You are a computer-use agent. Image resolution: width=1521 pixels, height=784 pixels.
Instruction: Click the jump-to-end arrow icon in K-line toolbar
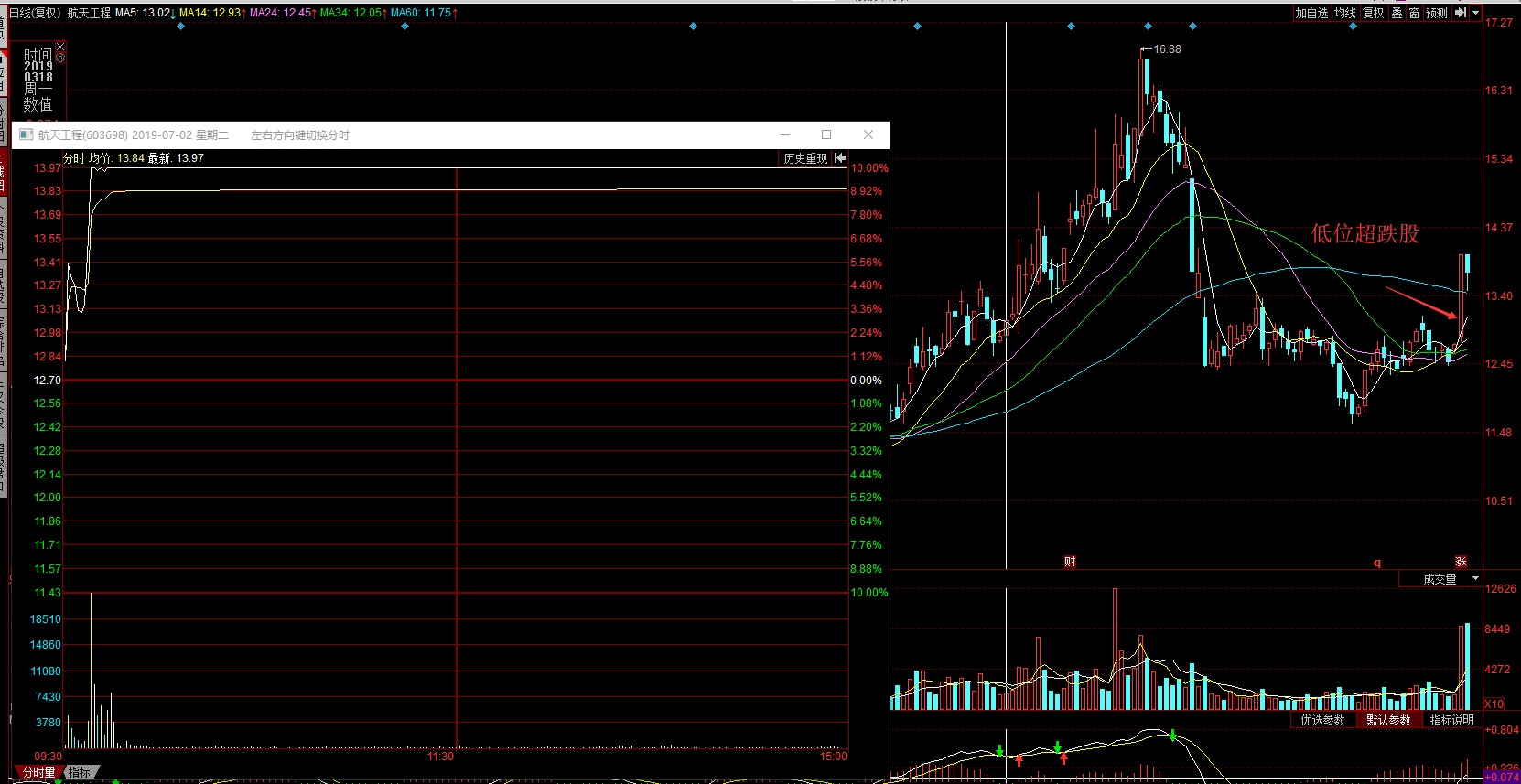pos(1461,13)
